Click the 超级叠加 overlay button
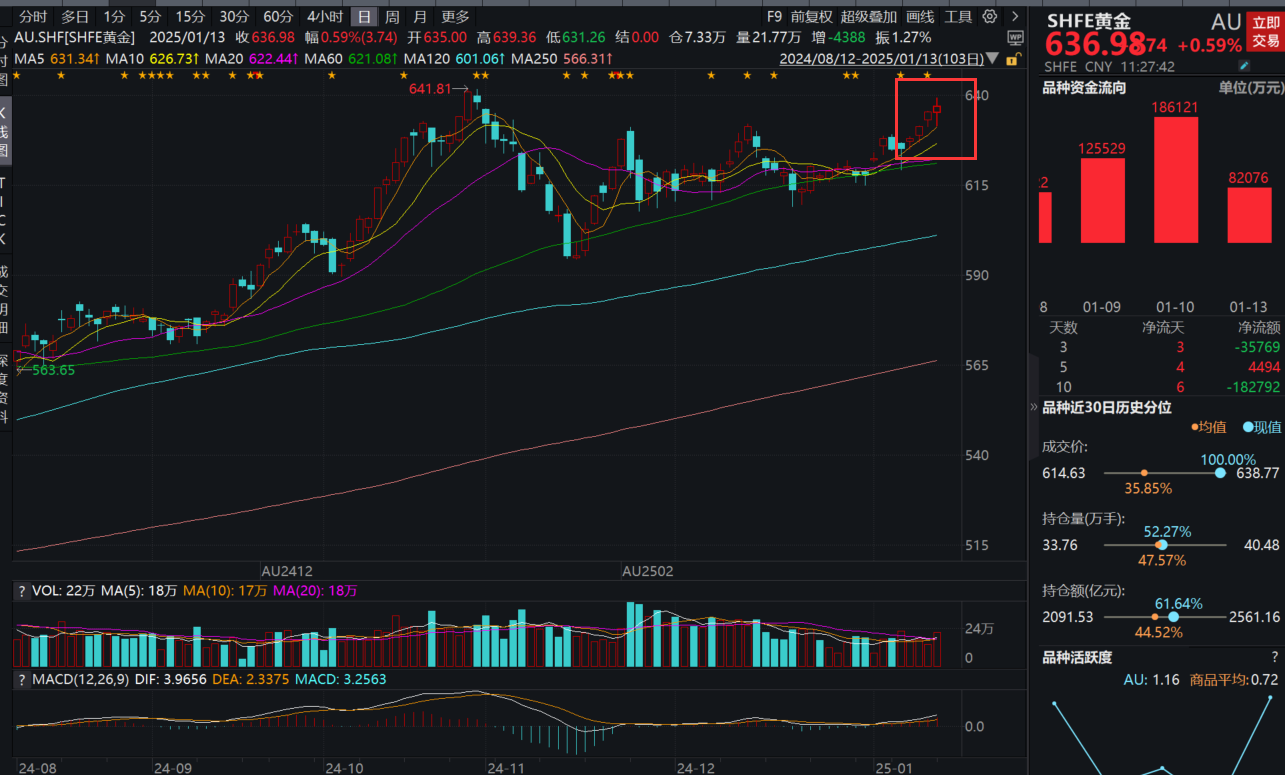This screenshot has width=1285, height=775. point(869,16)
